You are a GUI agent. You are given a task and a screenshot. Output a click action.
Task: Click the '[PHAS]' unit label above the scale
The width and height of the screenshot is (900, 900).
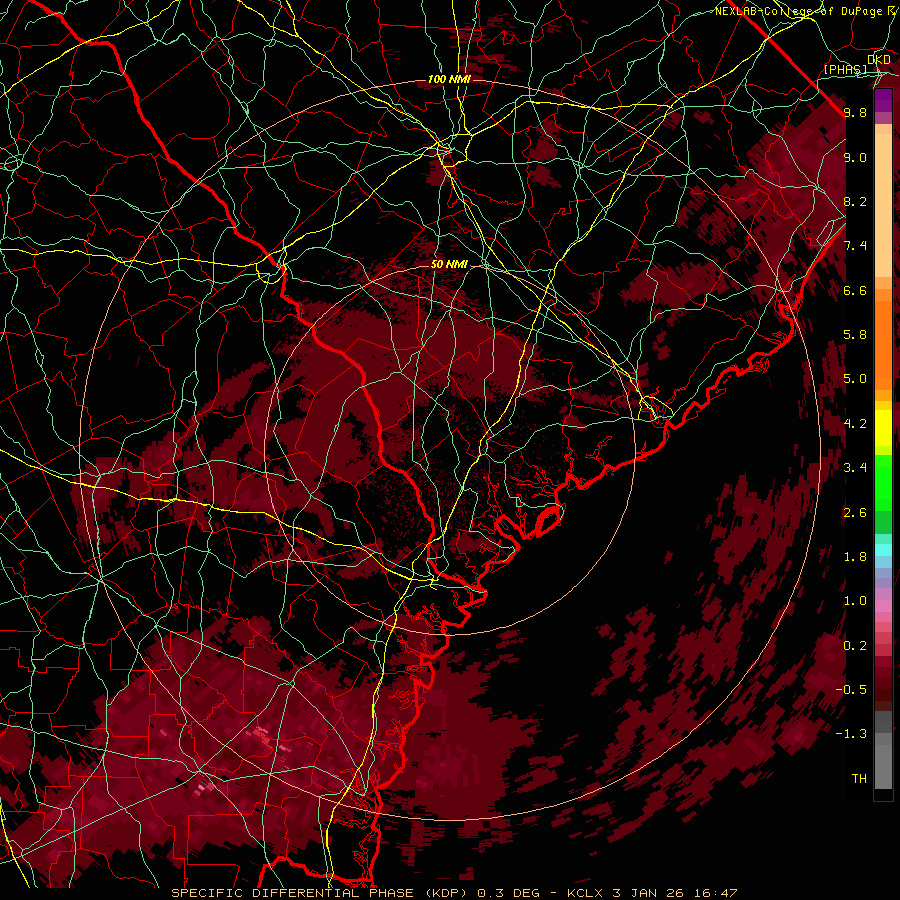845,70
